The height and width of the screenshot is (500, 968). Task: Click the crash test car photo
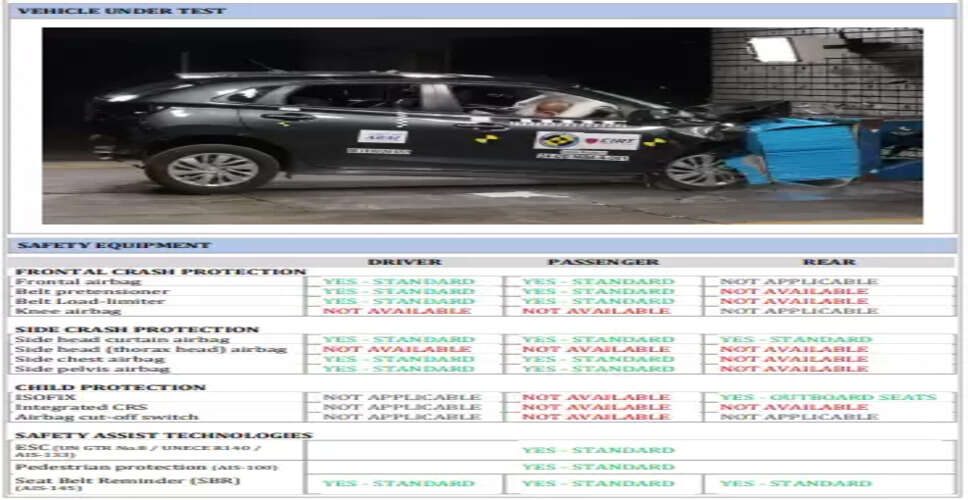click(x=482, y=125)
